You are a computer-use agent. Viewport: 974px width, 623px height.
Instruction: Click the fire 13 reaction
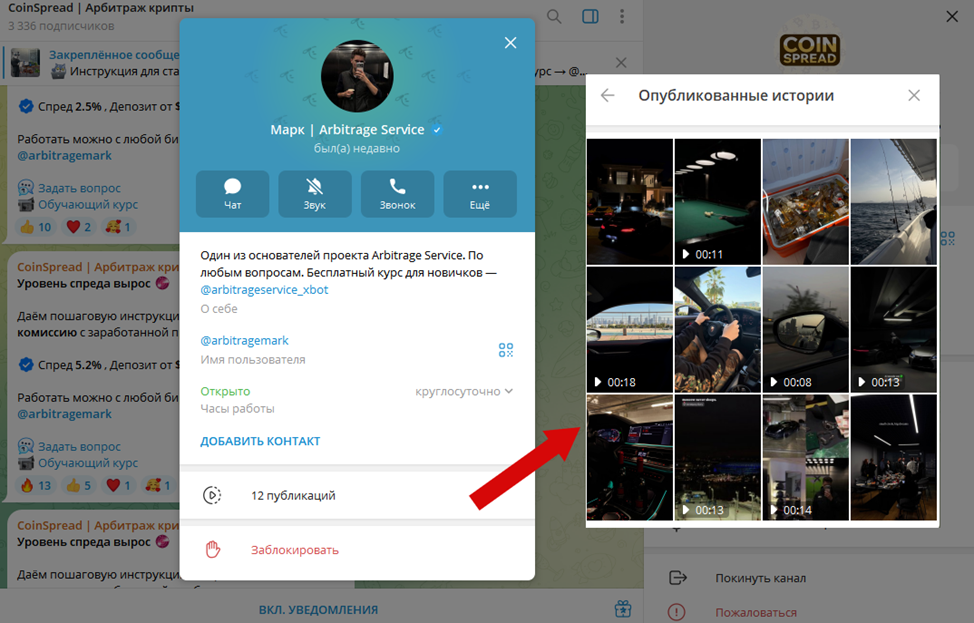[35, 485]
